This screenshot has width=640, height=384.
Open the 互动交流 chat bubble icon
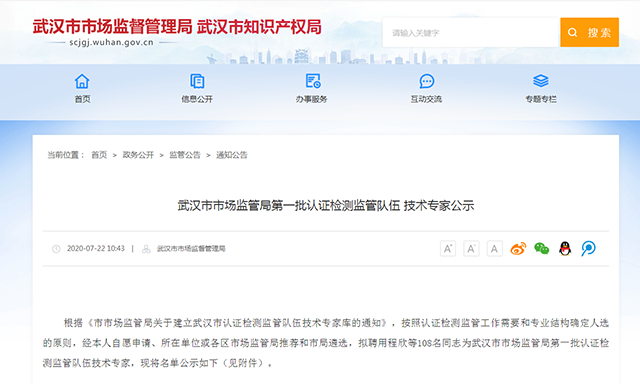click(427, 81)
